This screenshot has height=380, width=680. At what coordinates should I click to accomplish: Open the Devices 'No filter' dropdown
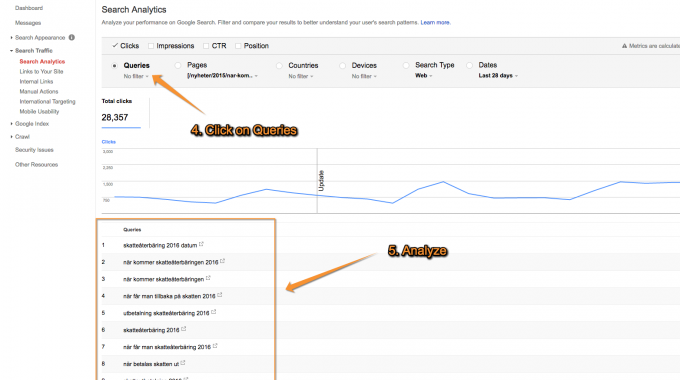click(x=364, y=76)
